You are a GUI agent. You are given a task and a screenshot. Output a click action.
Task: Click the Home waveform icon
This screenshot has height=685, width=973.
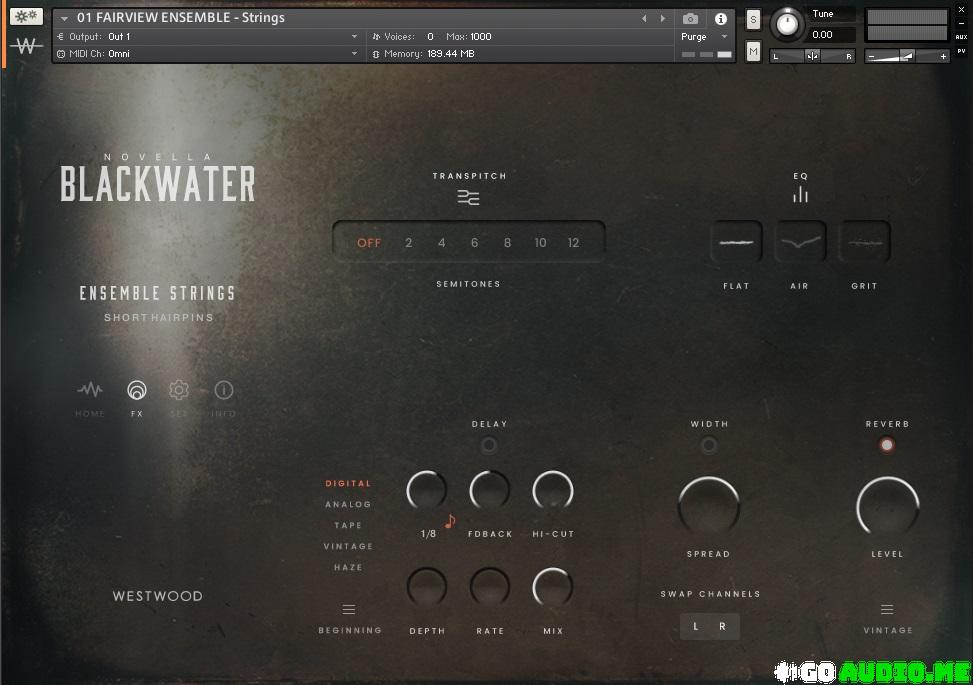[90, 390]
